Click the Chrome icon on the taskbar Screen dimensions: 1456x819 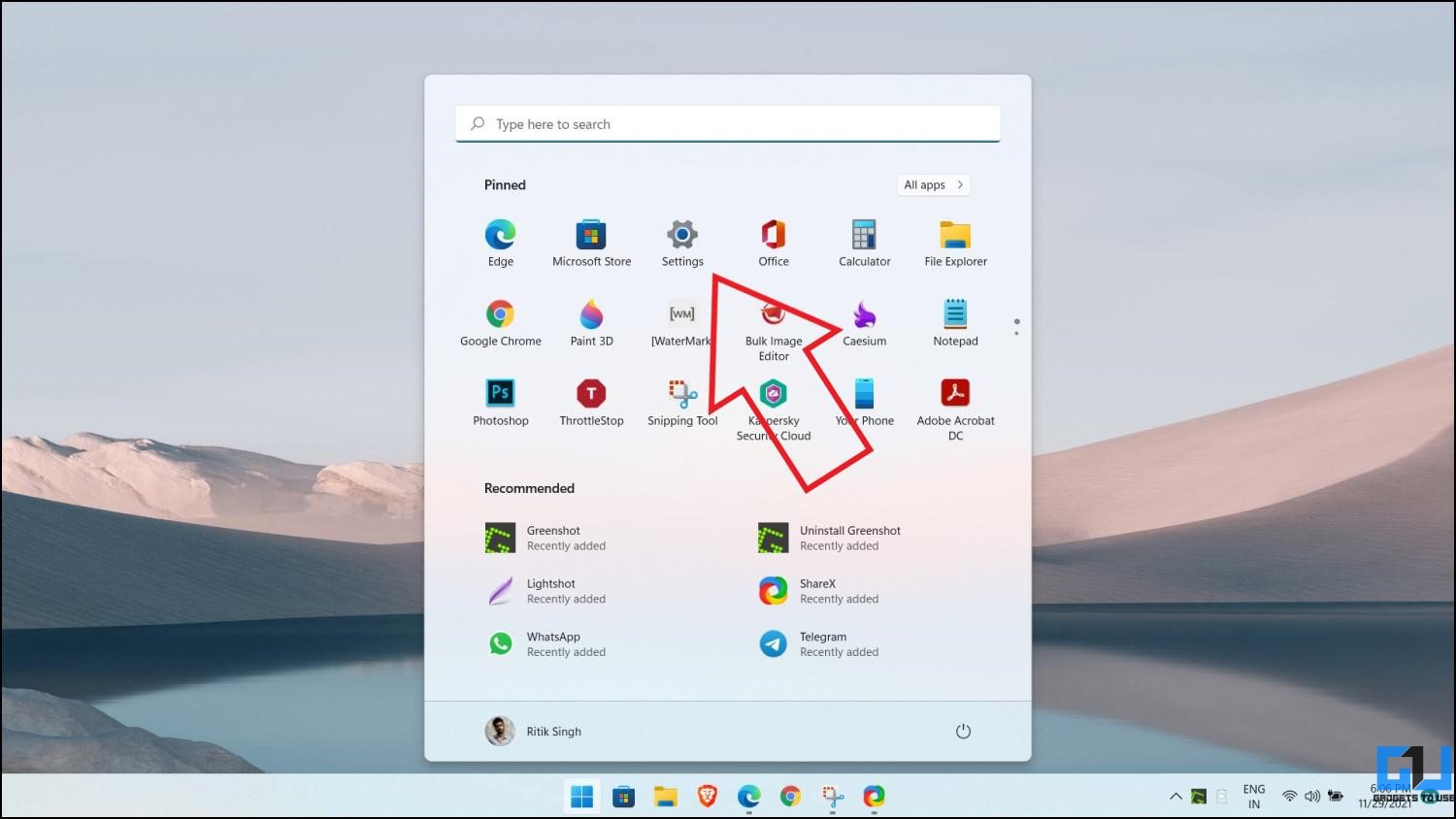click(790, 797)
